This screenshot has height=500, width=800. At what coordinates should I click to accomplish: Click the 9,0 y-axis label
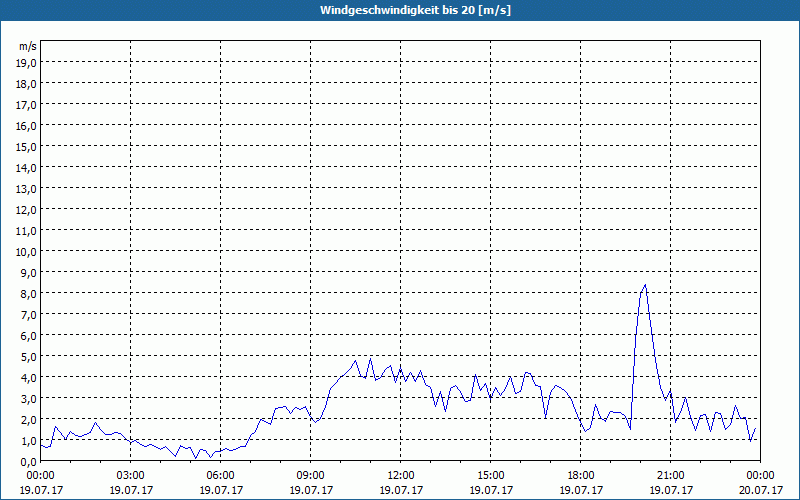pyautogui.click(x=30, y=272)
